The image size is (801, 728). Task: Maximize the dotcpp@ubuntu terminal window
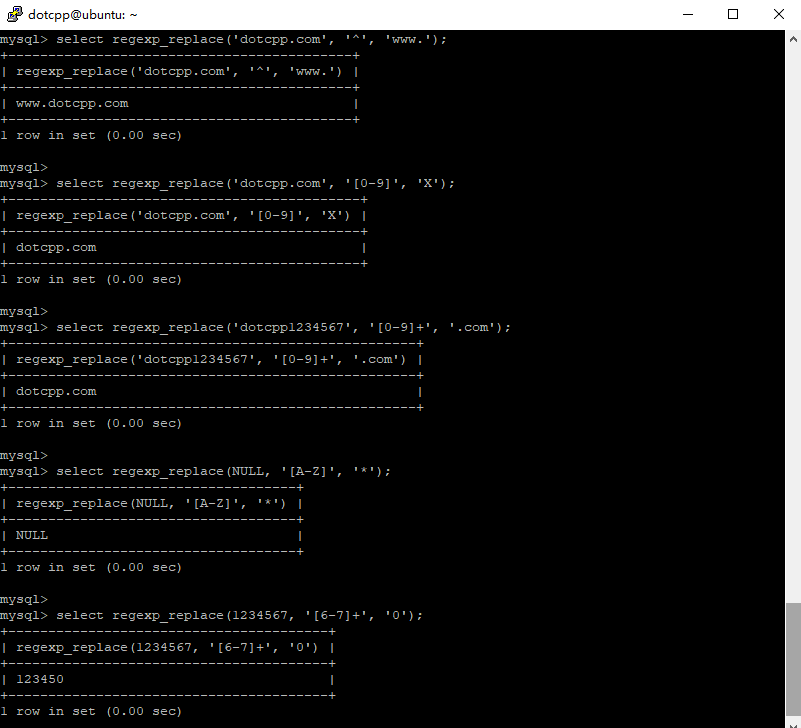coord(733,14)
